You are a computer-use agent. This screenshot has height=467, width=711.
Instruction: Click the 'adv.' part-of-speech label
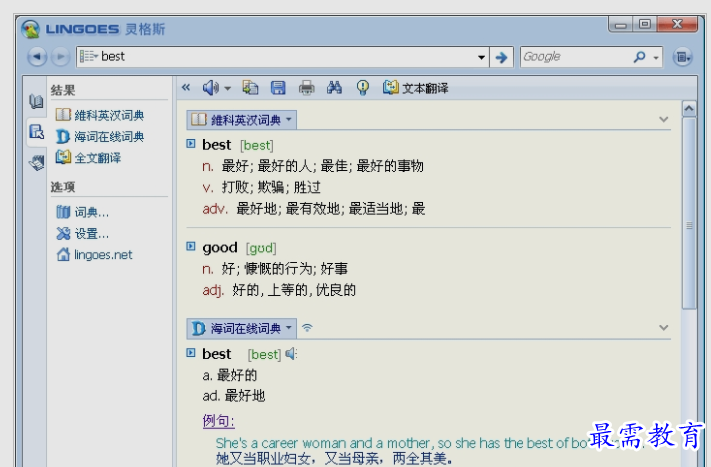[x=215, y=209]
